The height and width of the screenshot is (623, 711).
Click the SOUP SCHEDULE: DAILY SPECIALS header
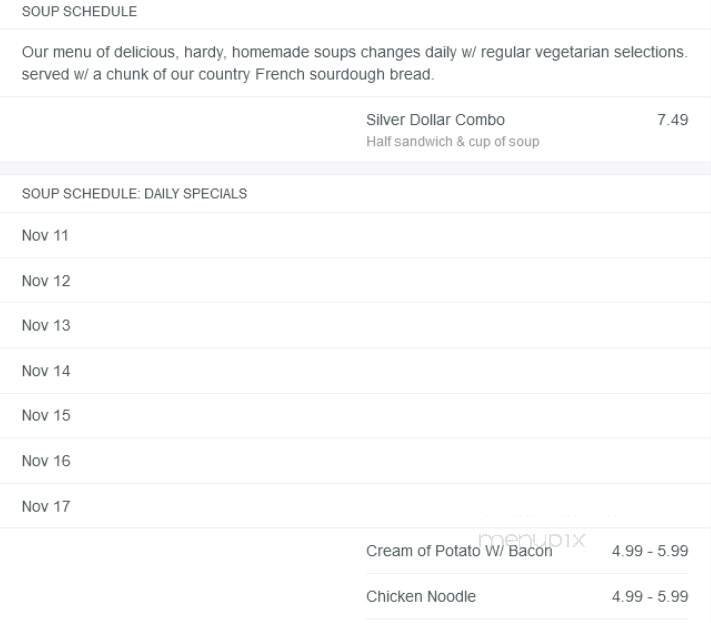(134, 194)
